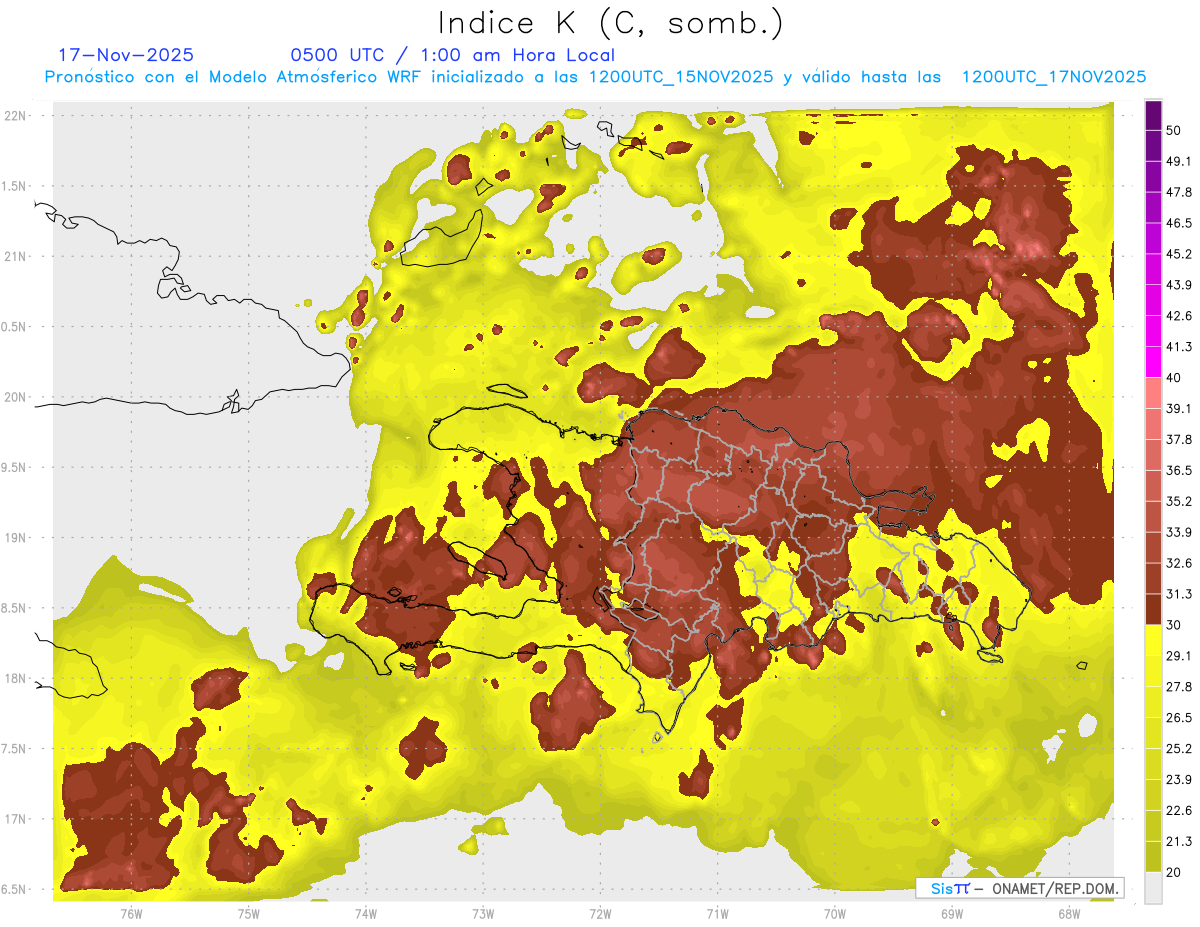Click the colorbar value "35.2"

click(x=1179, y=501)
